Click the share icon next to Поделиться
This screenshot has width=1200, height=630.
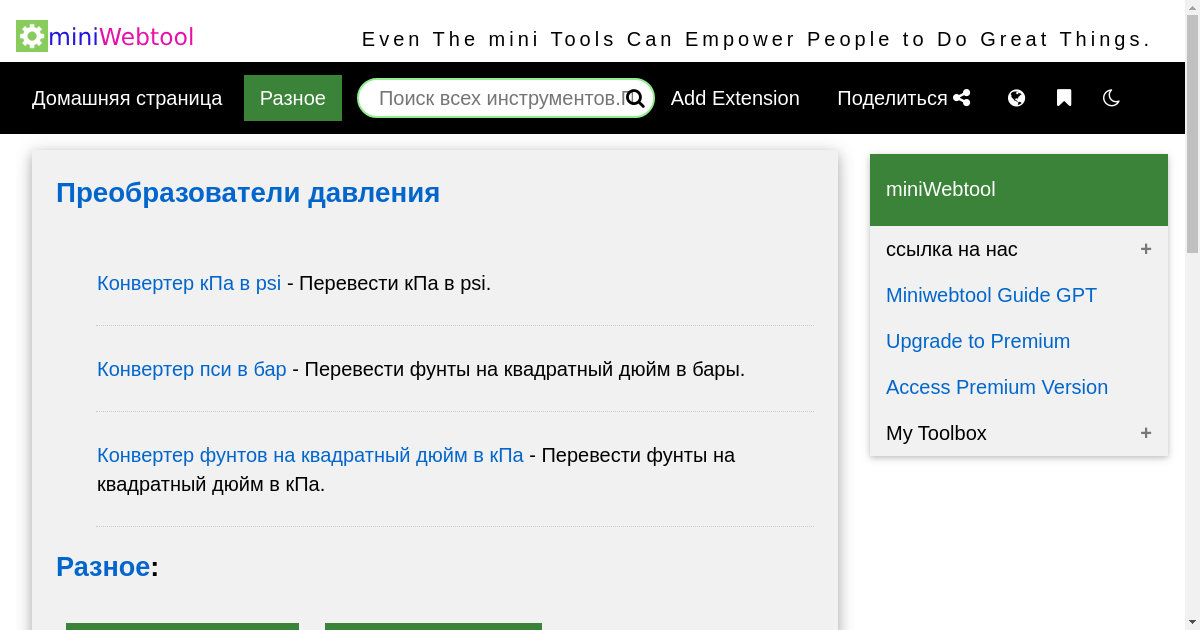coord(962,97)
